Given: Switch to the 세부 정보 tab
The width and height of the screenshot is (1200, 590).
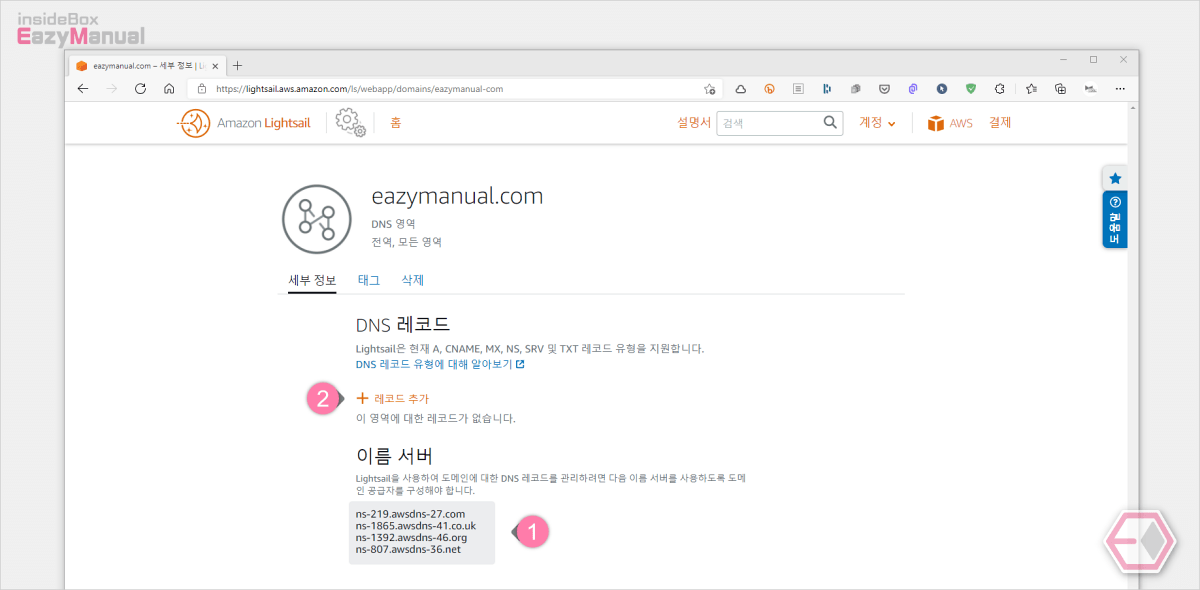Looking at the screenshot, I should point(312,280).
